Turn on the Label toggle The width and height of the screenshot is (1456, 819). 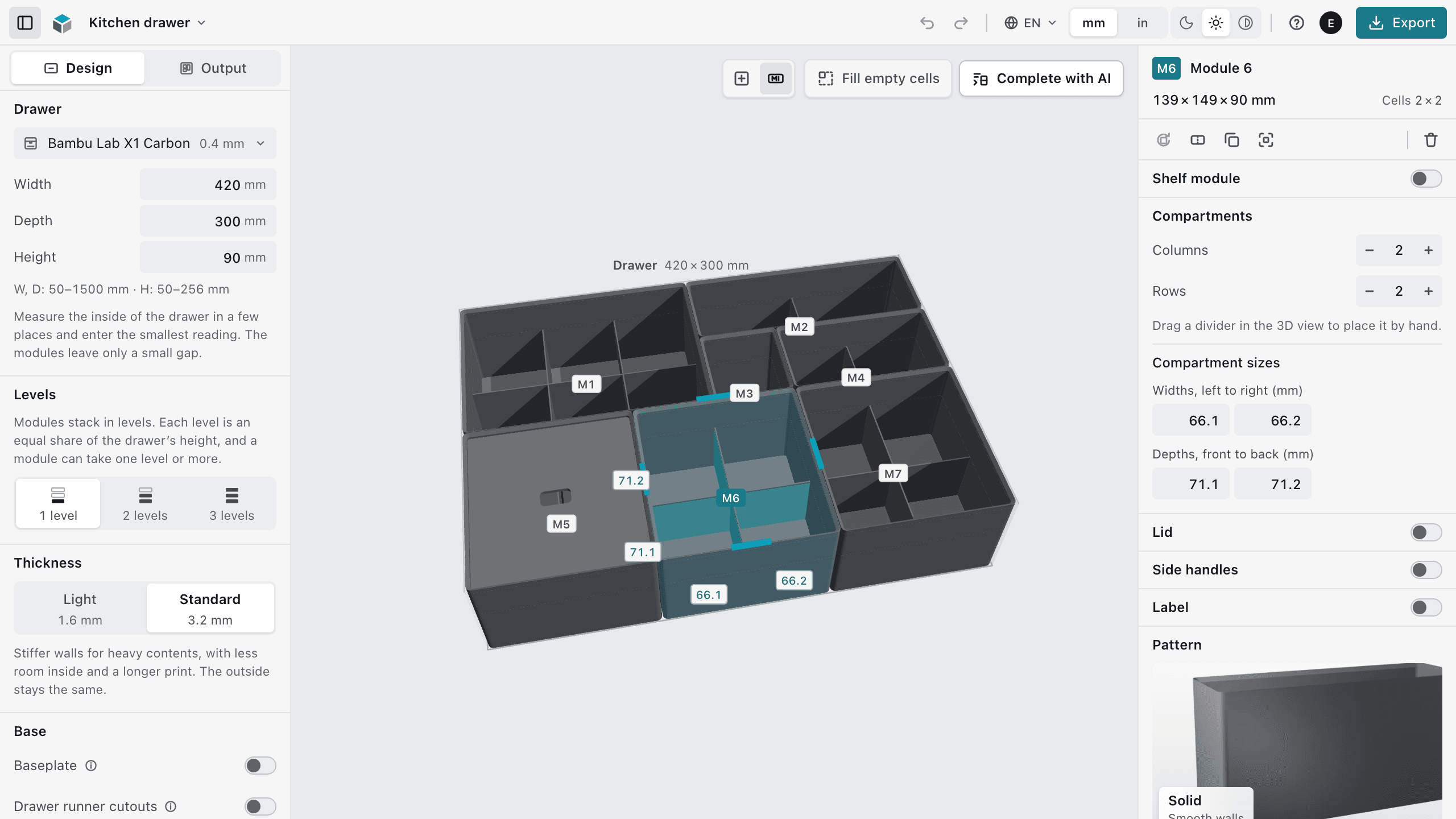tap(1426, 607)
